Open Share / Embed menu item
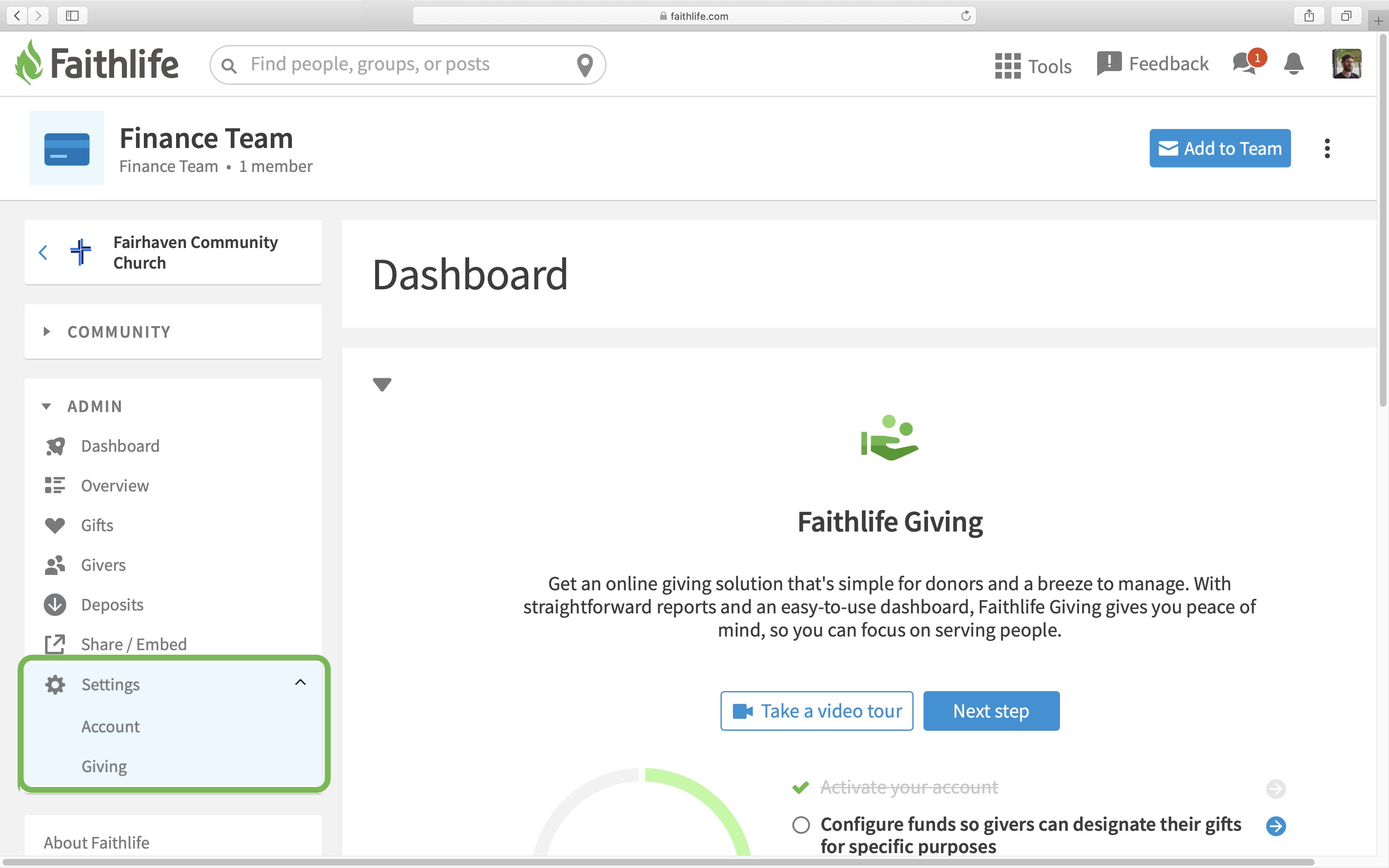The height and width of the screenshot is (868, 1389). point(134,644)
